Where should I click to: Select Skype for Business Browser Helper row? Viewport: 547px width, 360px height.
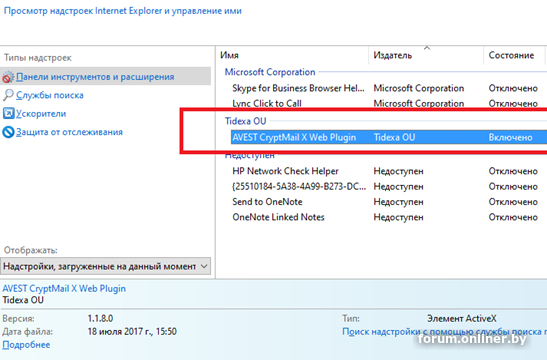[385, 88]
